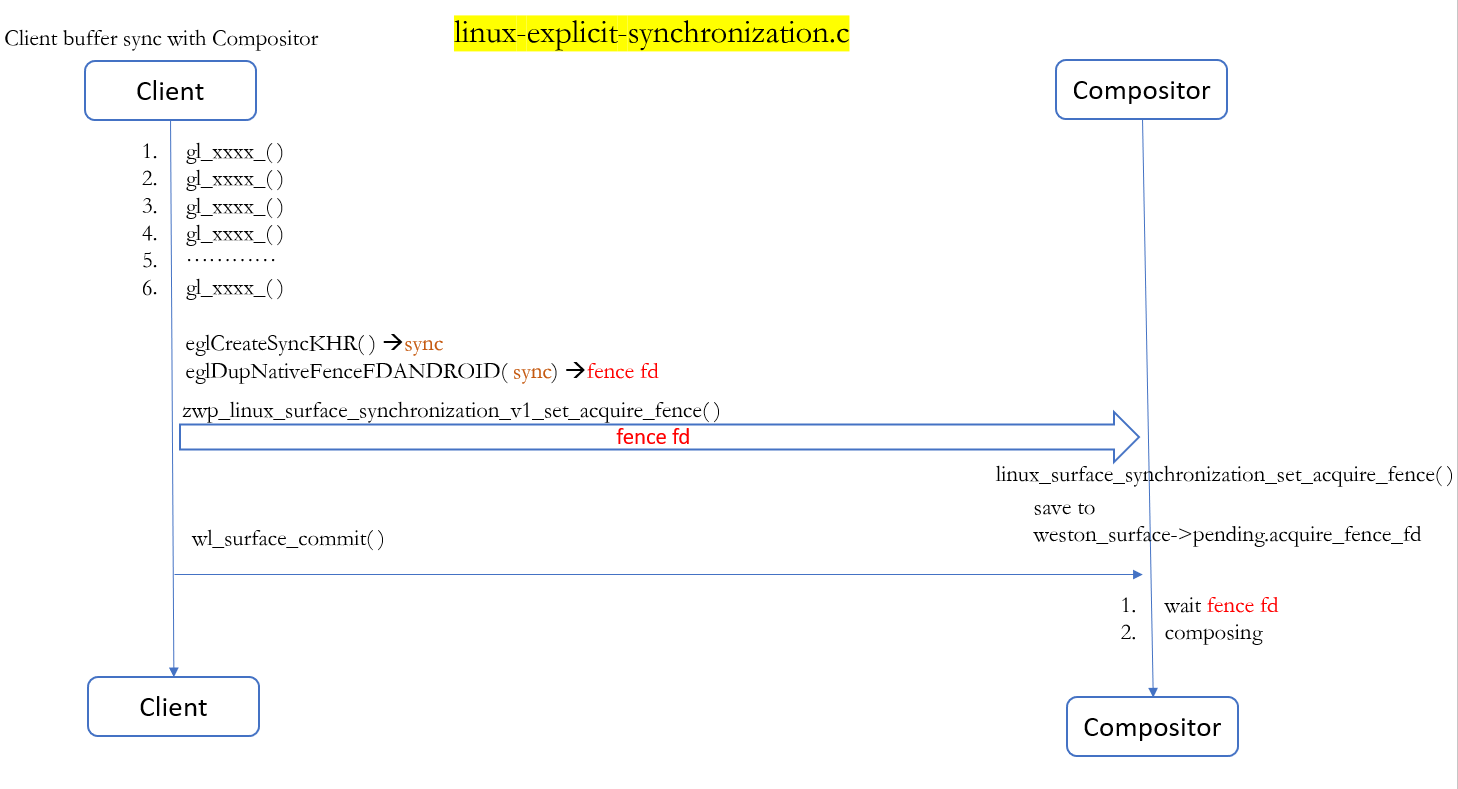Click the upper Compositor box at the lifeline start
1458x789 pixels.
1141,90
